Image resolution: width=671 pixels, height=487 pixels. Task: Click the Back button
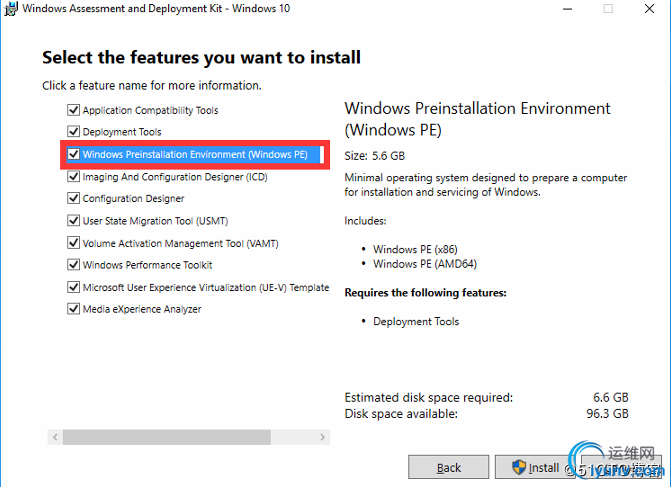(449, 467)
